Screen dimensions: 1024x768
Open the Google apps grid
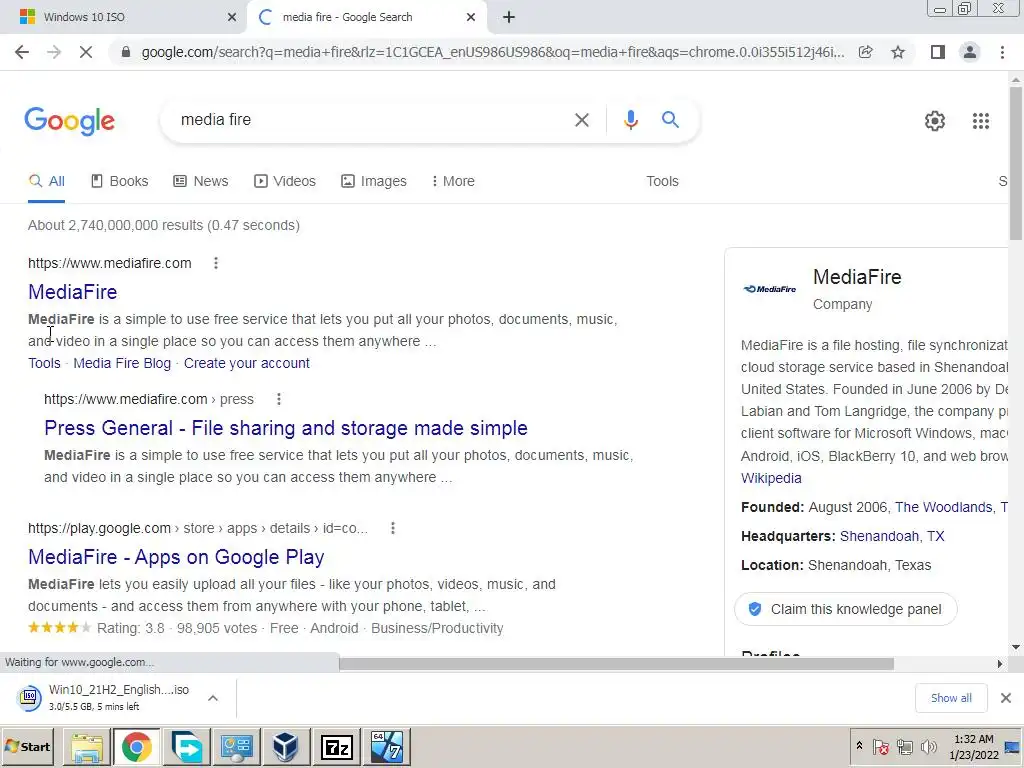click(x=981, y=121)
